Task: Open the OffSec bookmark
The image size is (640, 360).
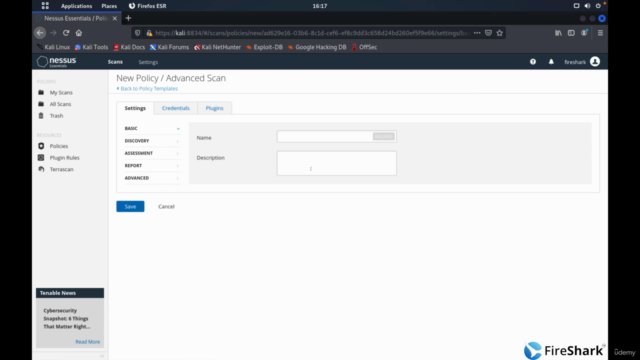Action: click(x=364, y=47)
